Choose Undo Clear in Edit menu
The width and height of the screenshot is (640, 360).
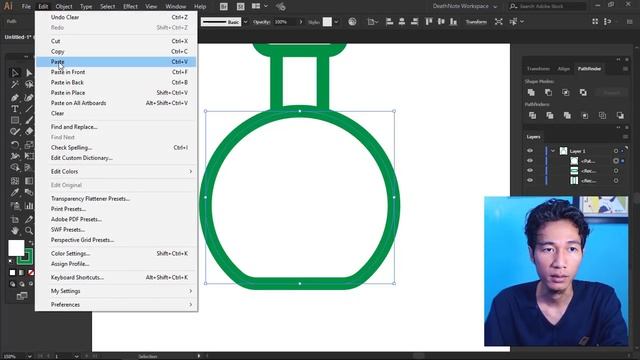click(x=116, y=17)
